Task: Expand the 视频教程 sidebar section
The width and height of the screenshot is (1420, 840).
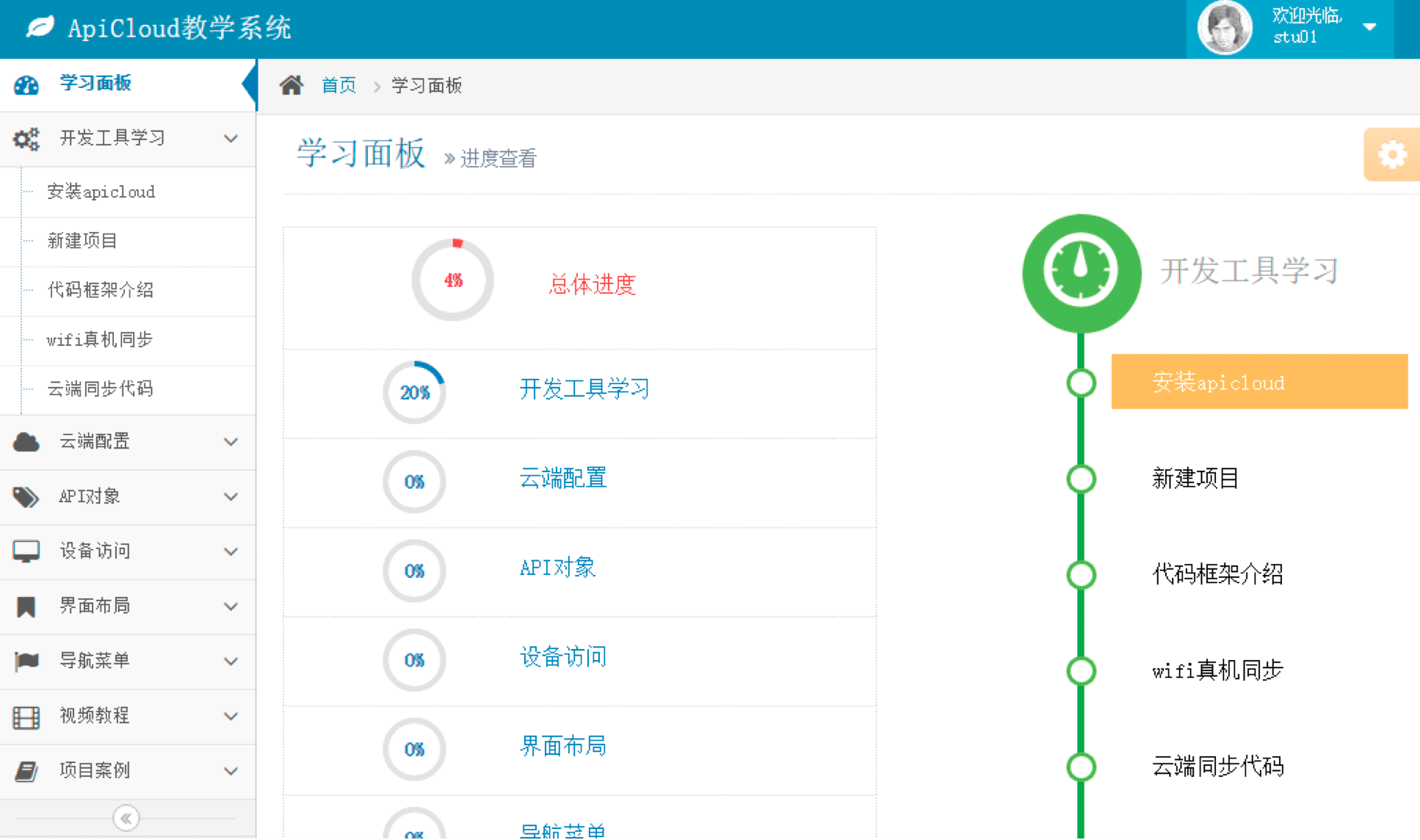Action: click(231, 716)
